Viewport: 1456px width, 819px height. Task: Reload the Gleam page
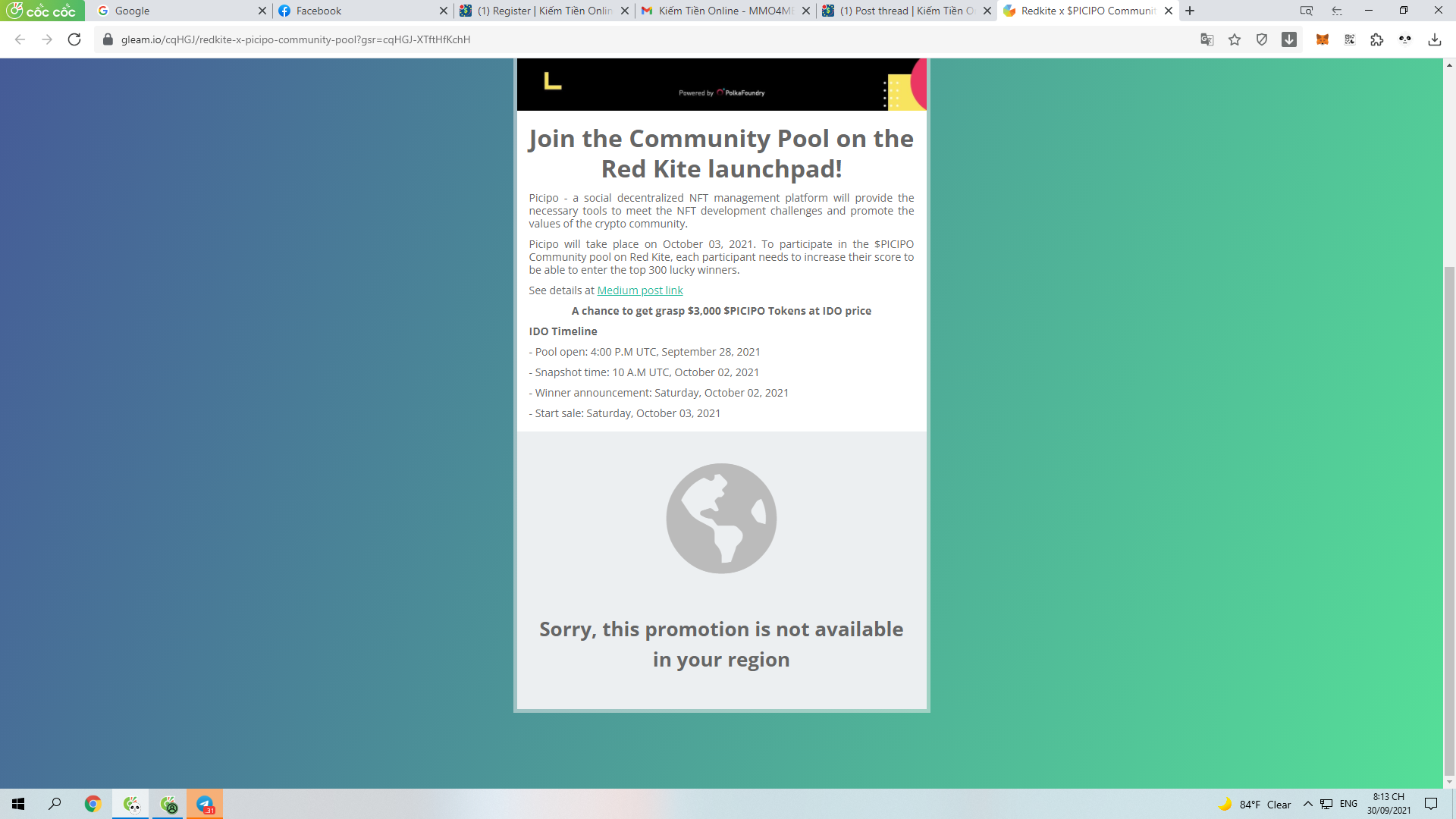pos(74,39)
